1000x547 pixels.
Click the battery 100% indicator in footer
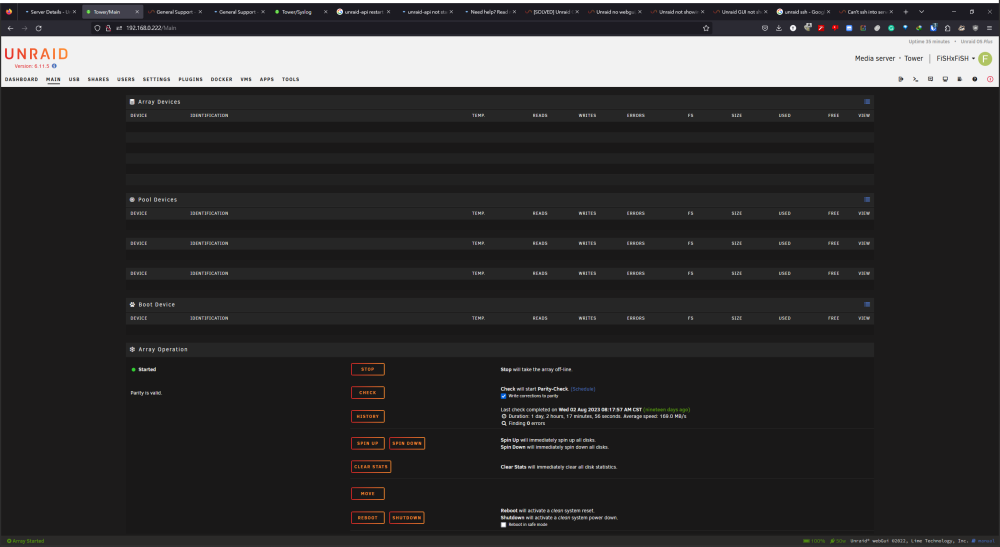[x=814, y=541]
